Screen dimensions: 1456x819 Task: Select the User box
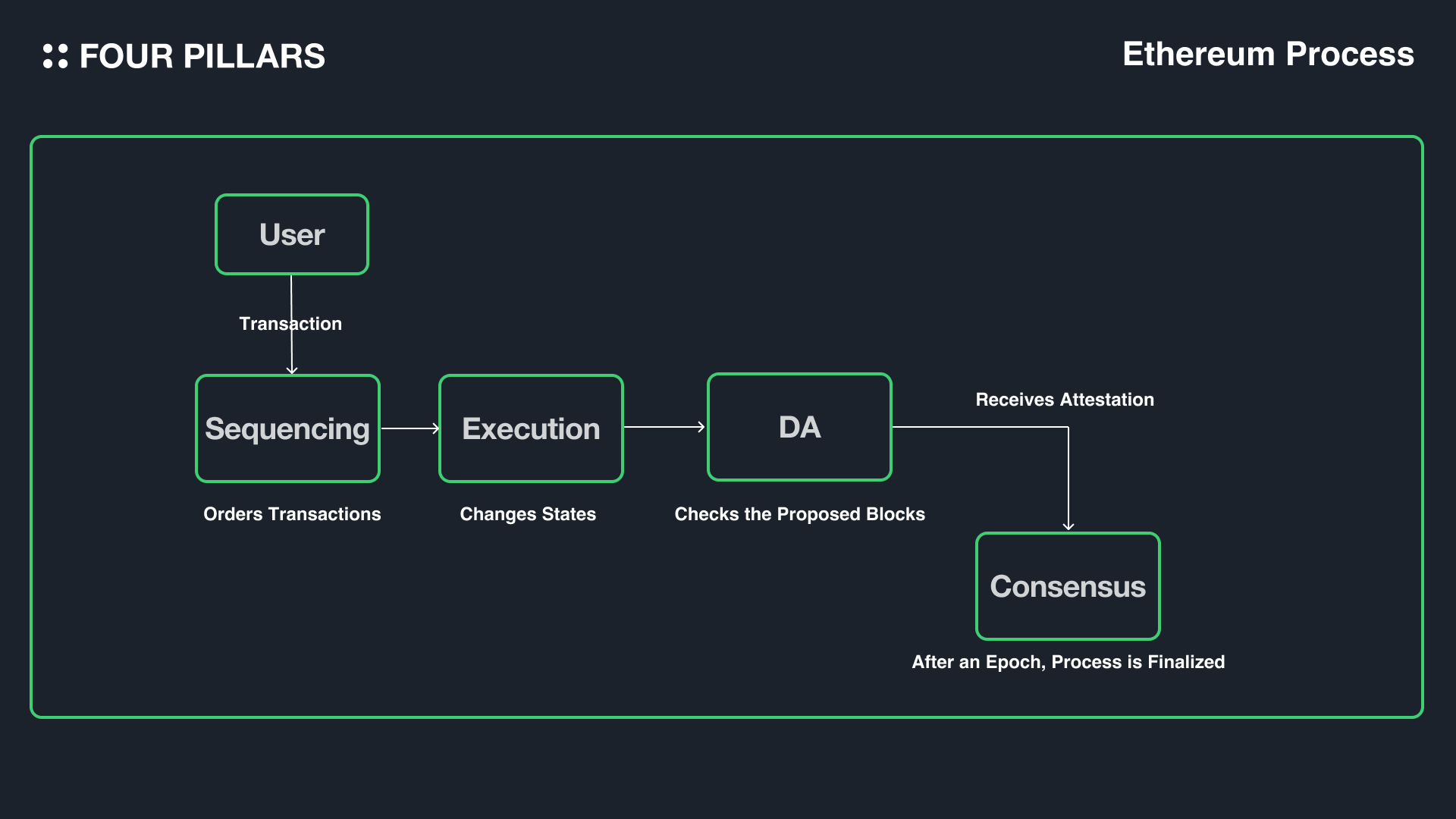(292, 234)
